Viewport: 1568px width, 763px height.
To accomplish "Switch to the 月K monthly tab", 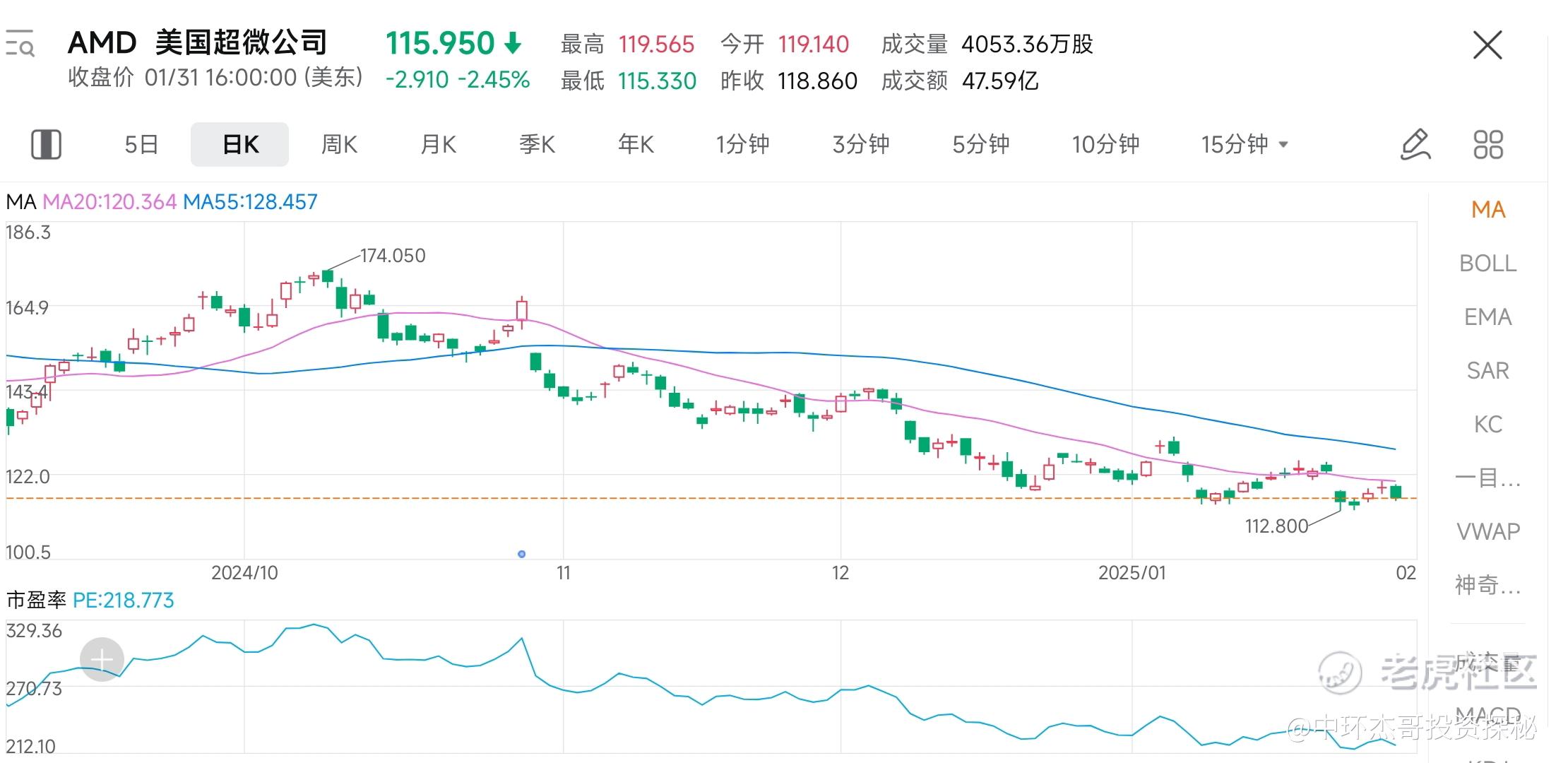I will [438, 144].
